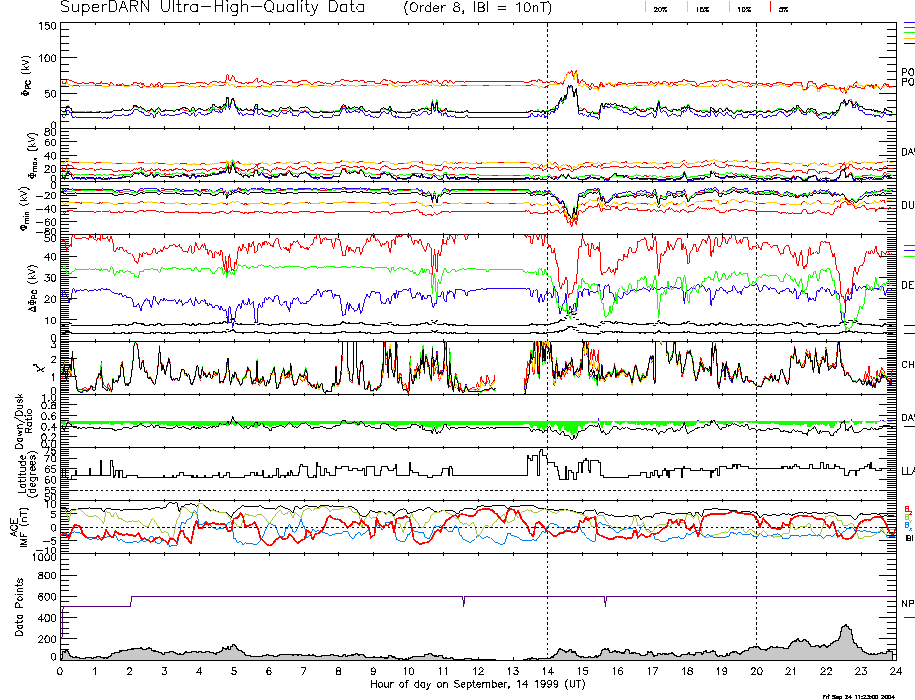The image size is (915, 700).
Task: Click the 'Hour of day on September, 14 1999' axis label
Action: pos(477,684)
